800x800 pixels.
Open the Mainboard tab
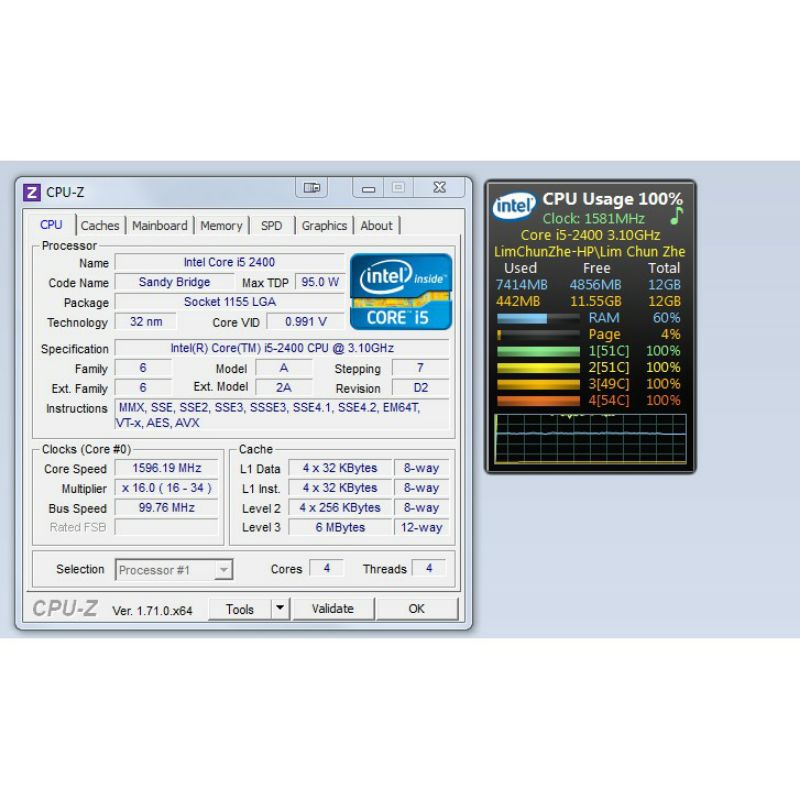[160, 226]
